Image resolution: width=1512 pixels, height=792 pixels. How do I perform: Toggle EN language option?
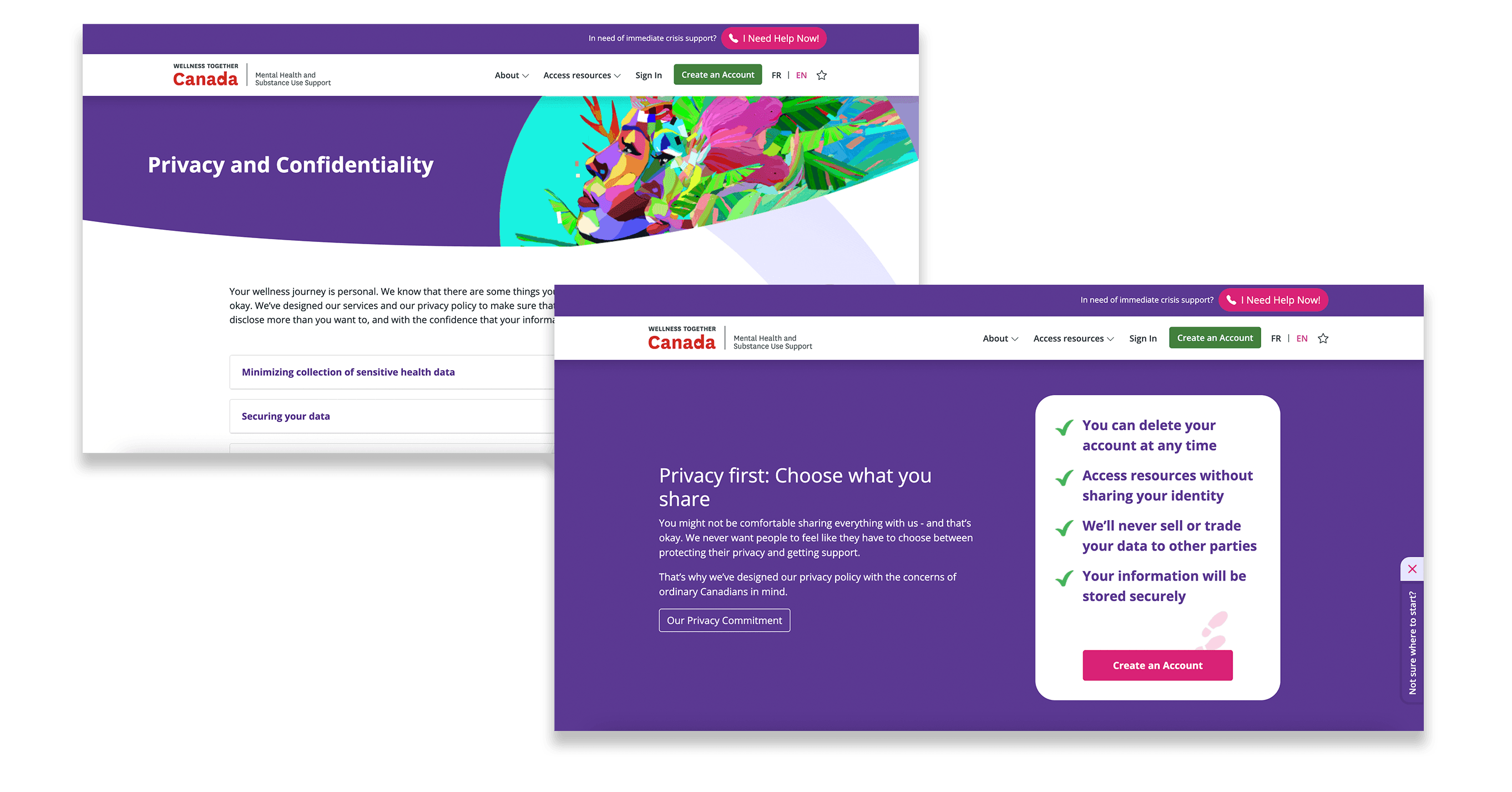1302,338
